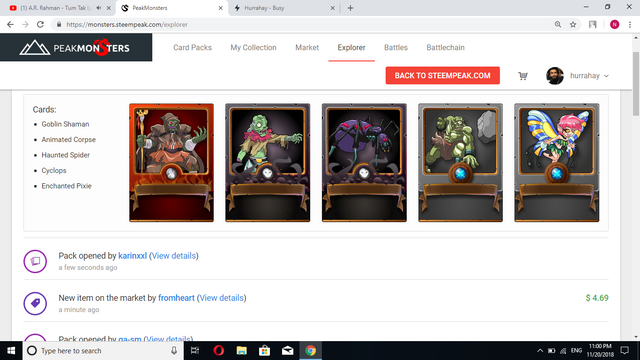
Task: Close the PeakMonsters tab
Action: 220,8
